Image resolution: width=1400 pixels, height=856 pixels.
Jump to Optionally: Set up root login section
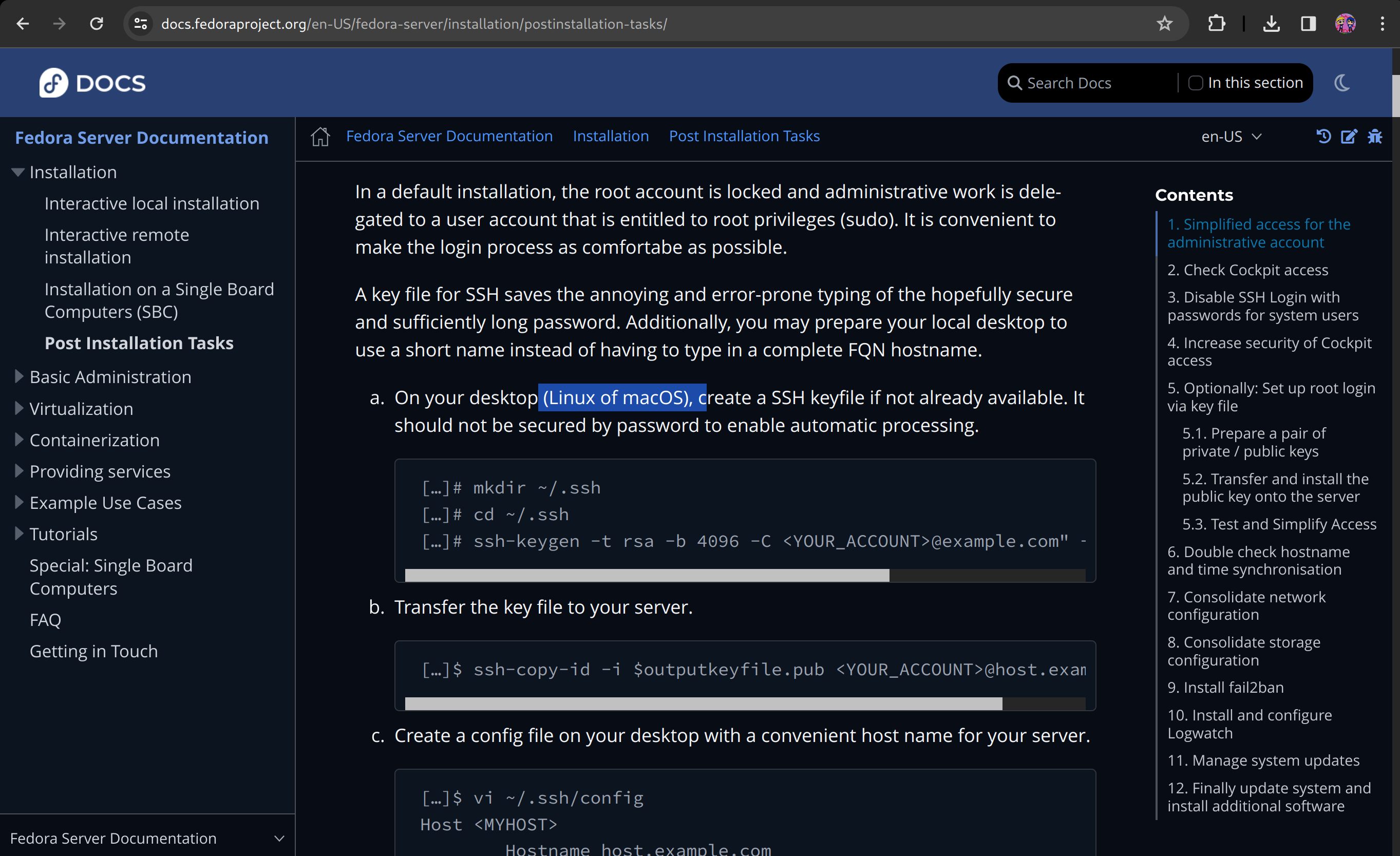(1271, 397)
